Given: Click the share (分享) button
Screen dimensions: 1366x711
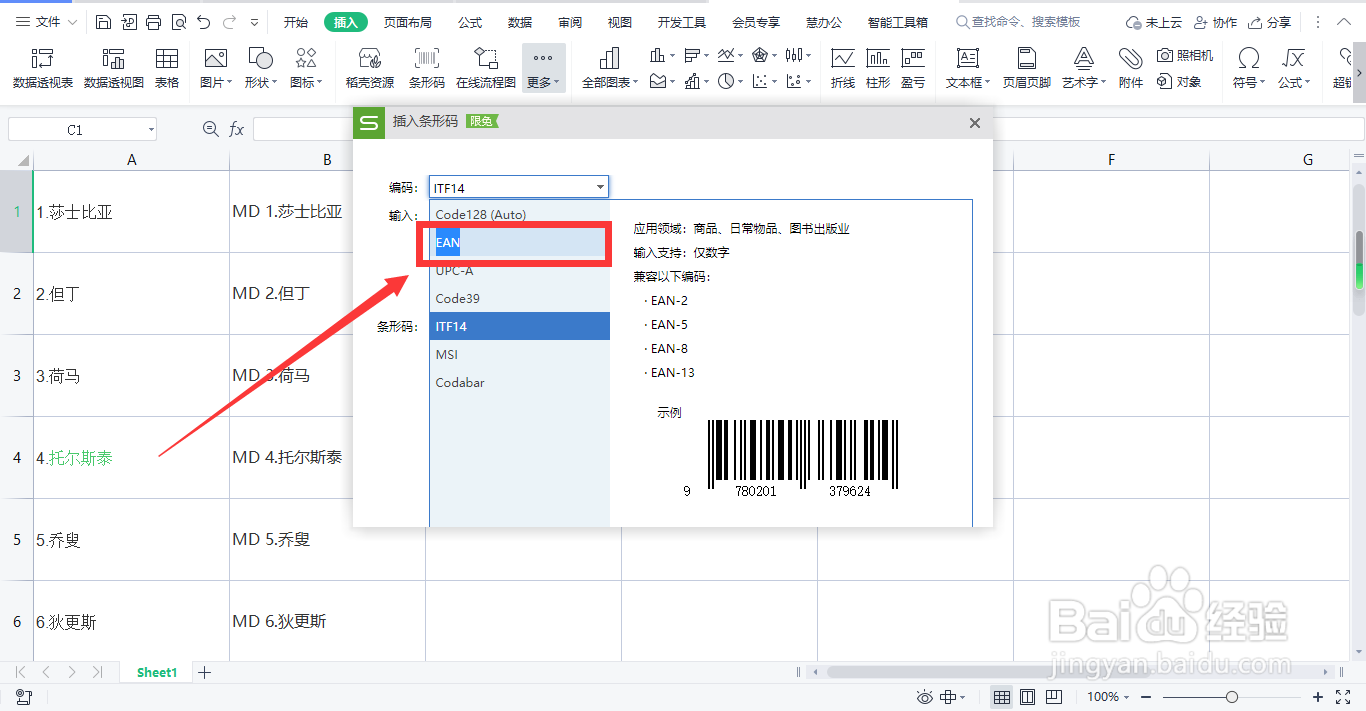Looking at the screenshot, I should [1269, 22].
